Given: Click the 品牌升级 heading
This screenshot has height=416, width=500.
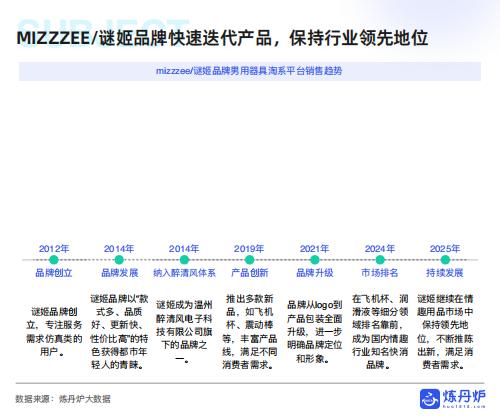Looking at the screenshot, I should 315,273.
